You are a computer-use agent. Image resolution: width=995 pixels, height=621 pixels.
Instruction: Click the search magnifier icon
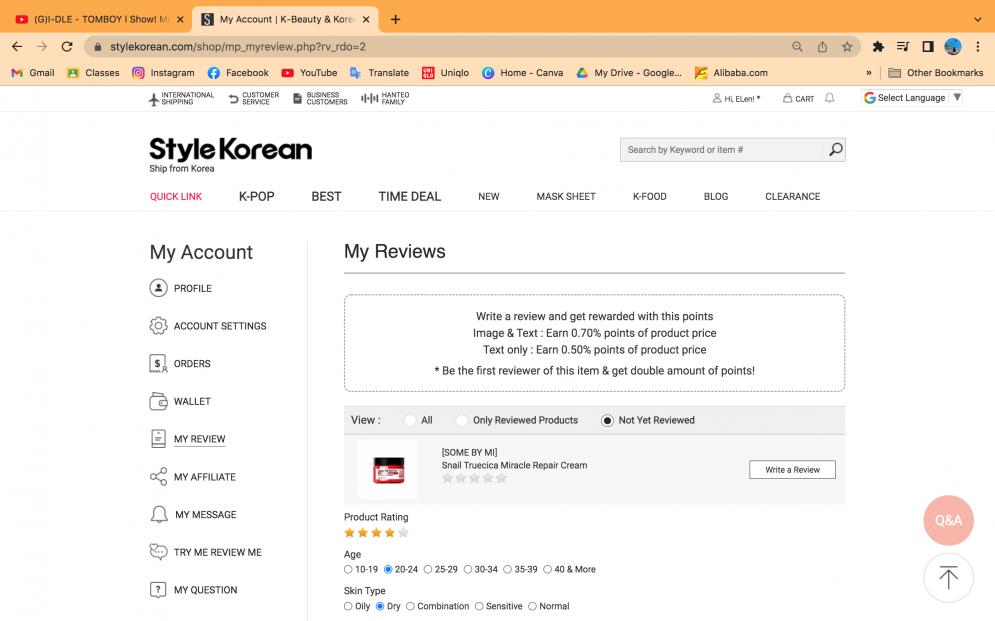pyautogui.click(x=836, y=150)
